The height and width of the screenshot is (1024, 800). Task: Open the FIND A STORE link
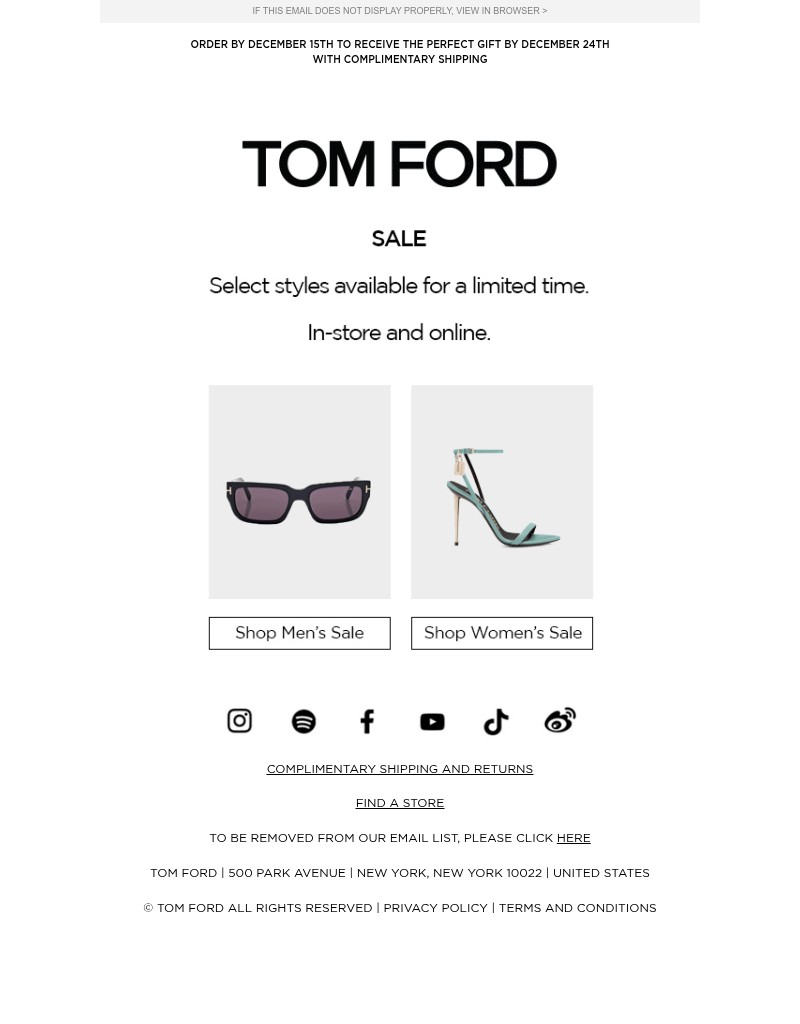click(400, 803)
